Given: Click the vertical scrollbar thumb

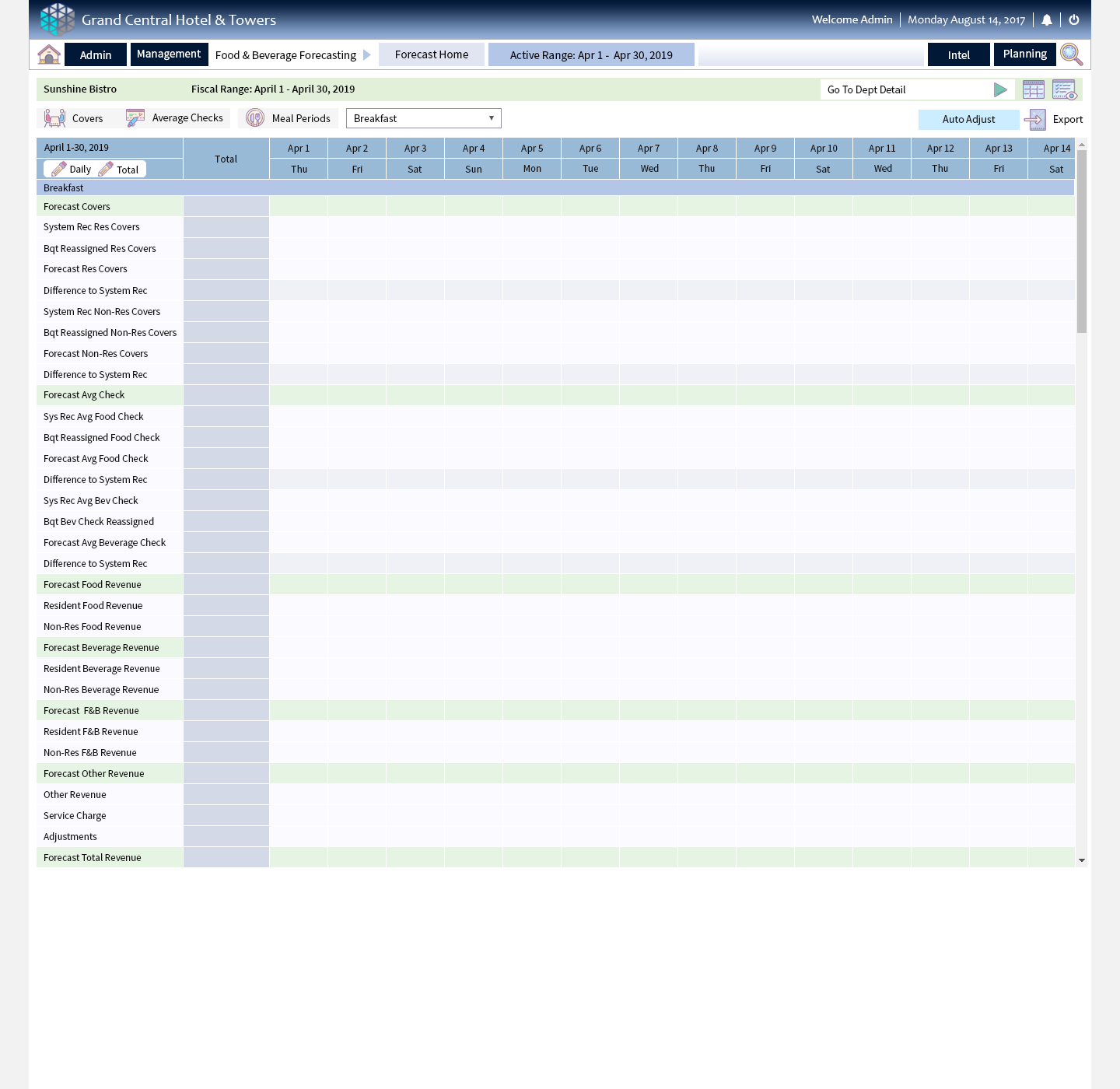Looking at the screenshot, I should click(x=1081, y=241).
